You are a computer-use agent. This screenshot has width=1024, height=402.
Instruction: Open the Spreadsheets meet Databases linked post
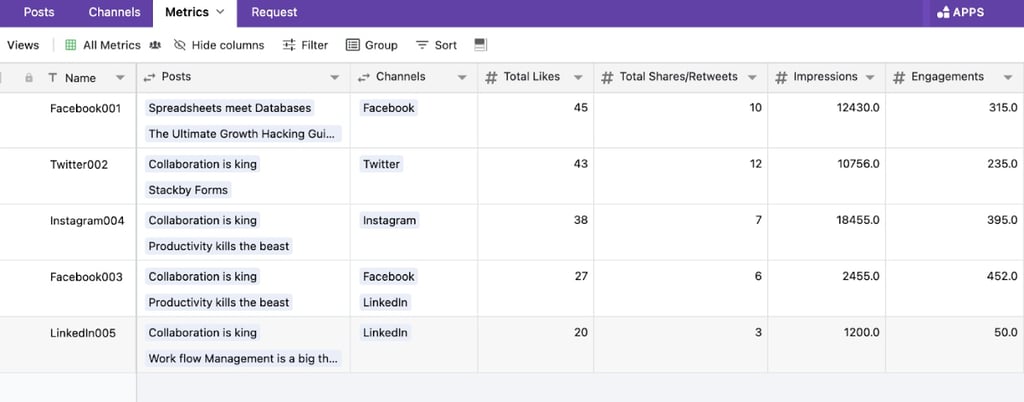(229, 108)
